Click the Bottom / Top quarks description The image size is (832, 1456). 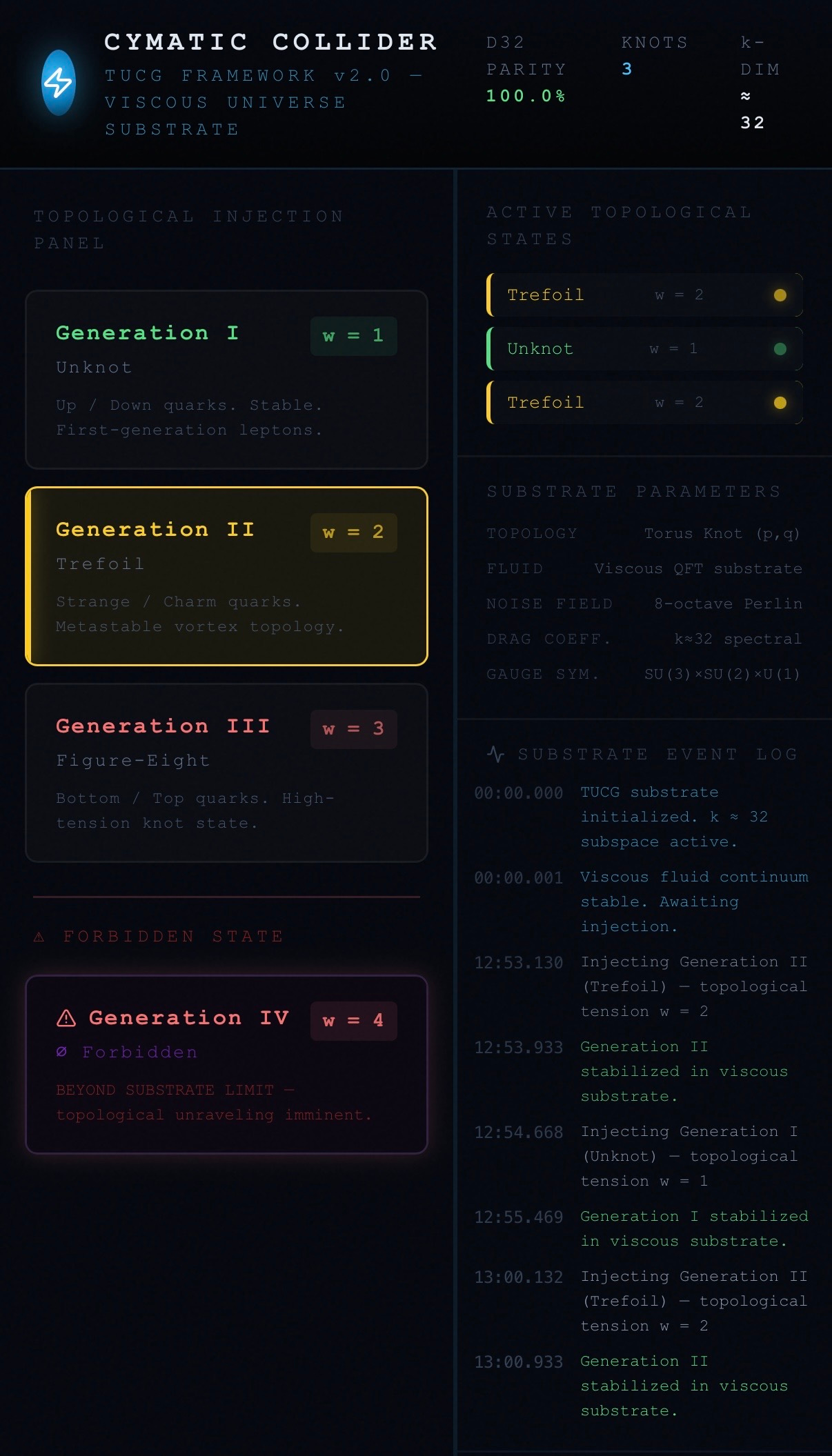tap(195, 810)
